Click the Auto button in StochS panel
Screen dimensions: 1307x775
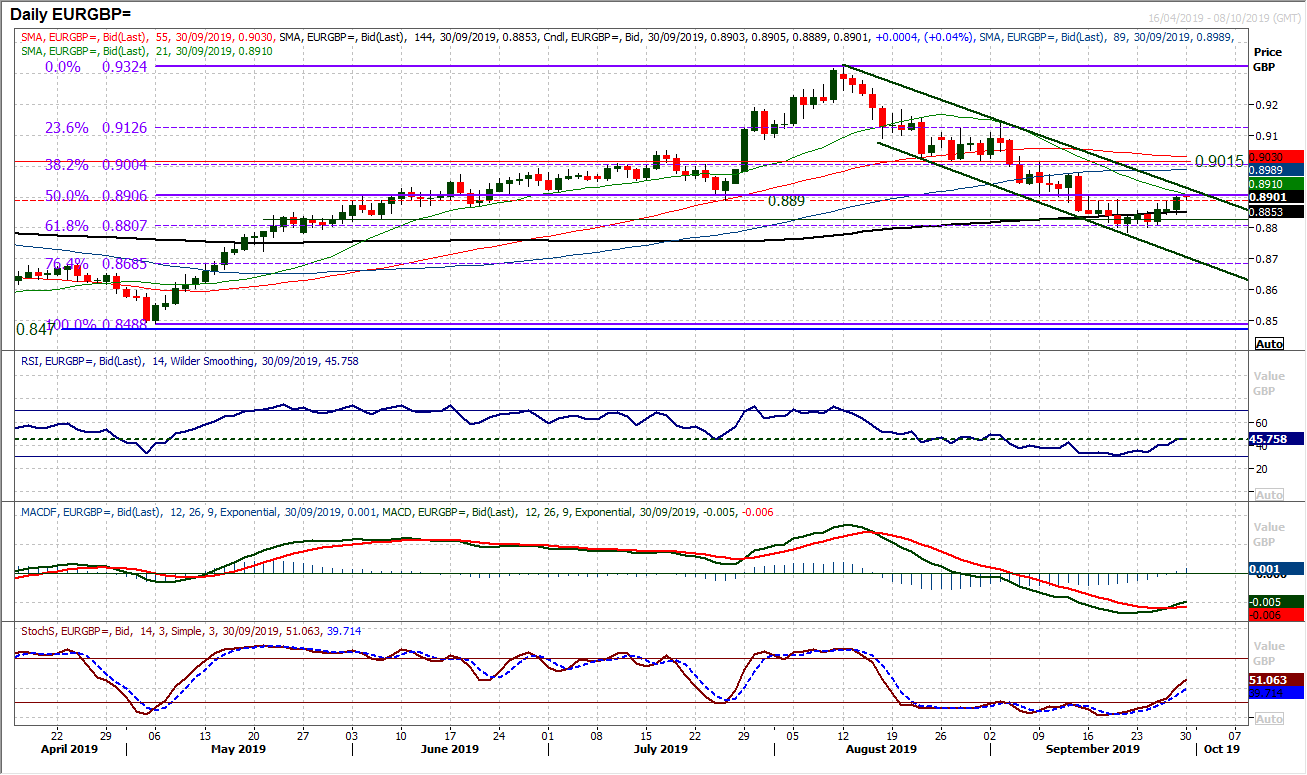click(1269, 719)
